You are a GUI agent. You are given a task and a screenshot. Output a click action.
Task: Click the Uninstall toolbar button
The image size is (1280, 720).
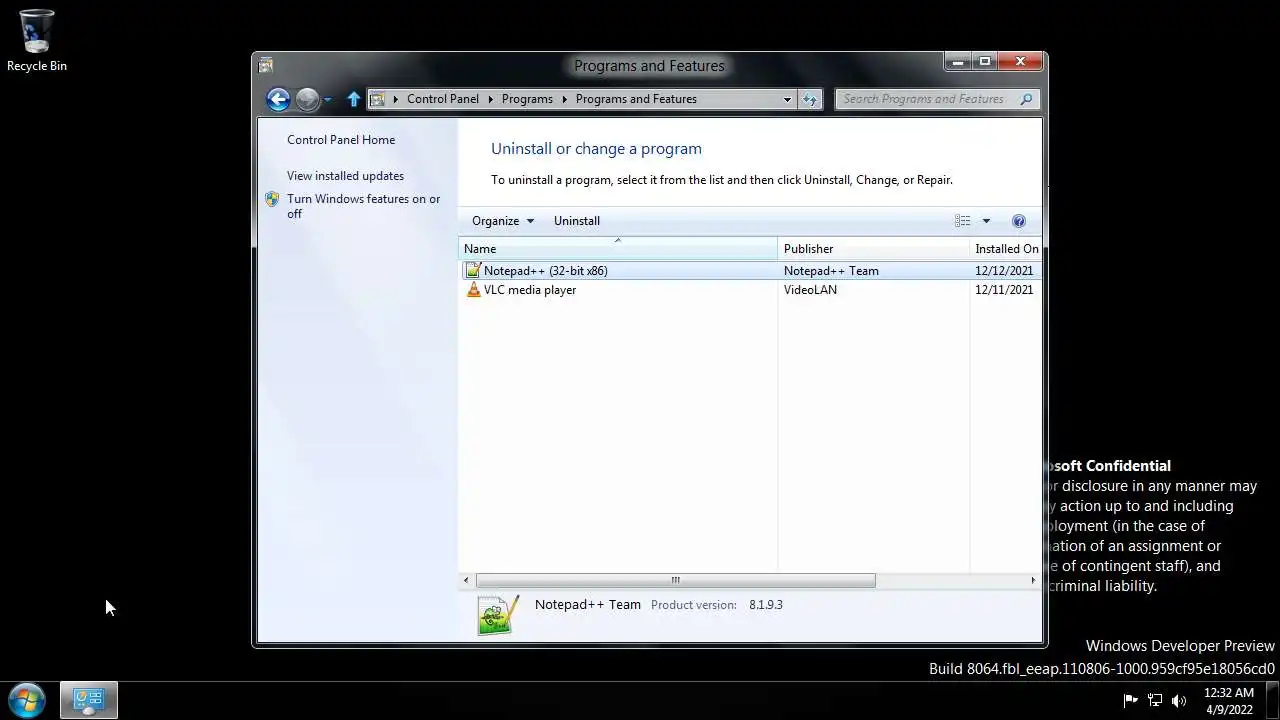coord(577,221)
